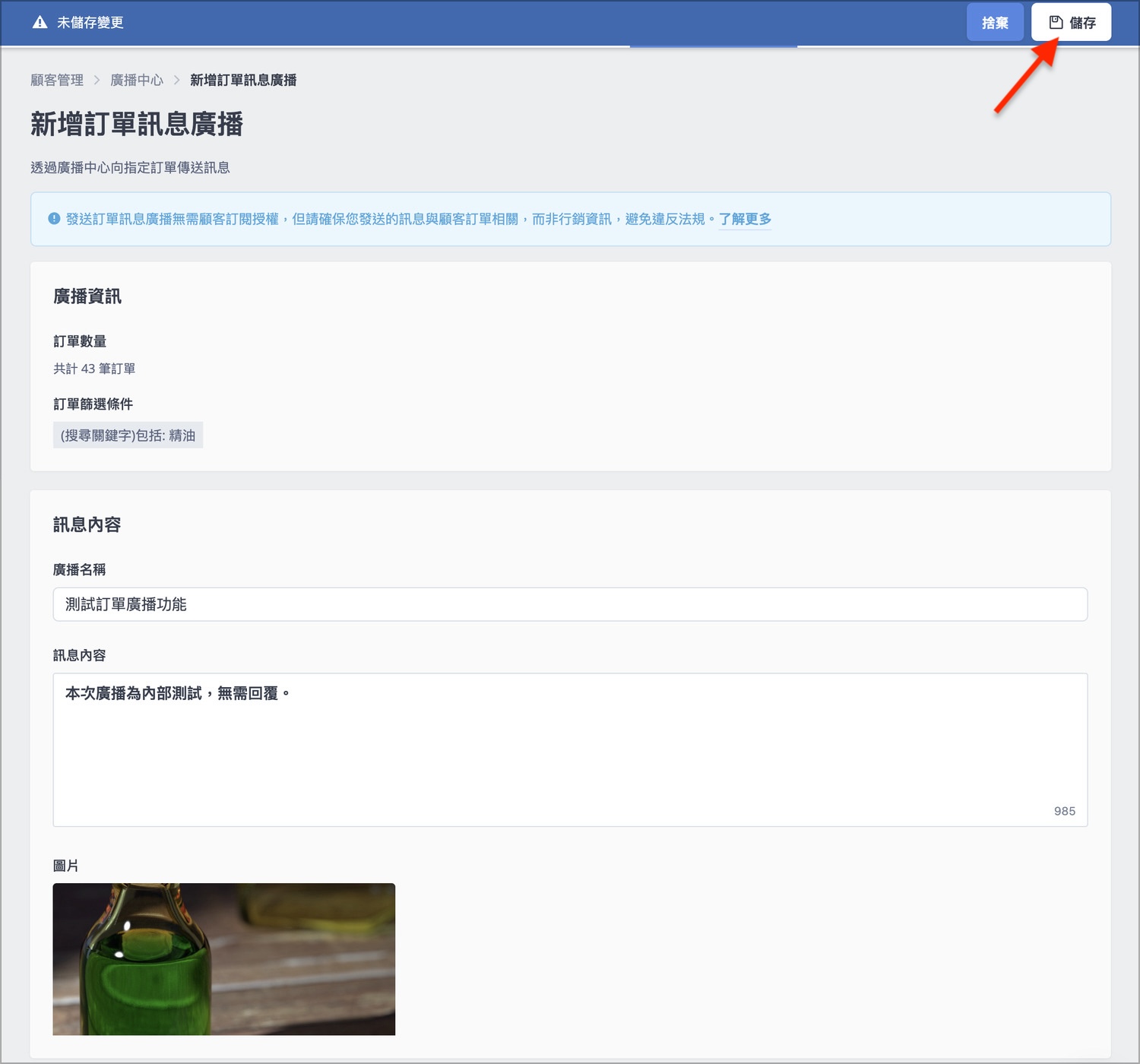This screenshot has width=1140, height=1064.
Task: Click the green bottle image thumbnail
Action: coord(223,959)
